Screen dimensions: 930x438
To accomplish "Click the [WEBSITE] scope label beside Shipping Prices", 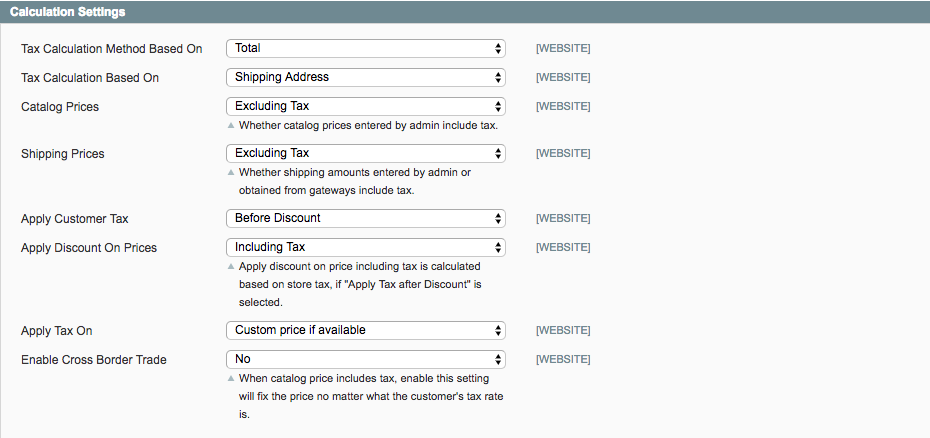I will [563, 154].
